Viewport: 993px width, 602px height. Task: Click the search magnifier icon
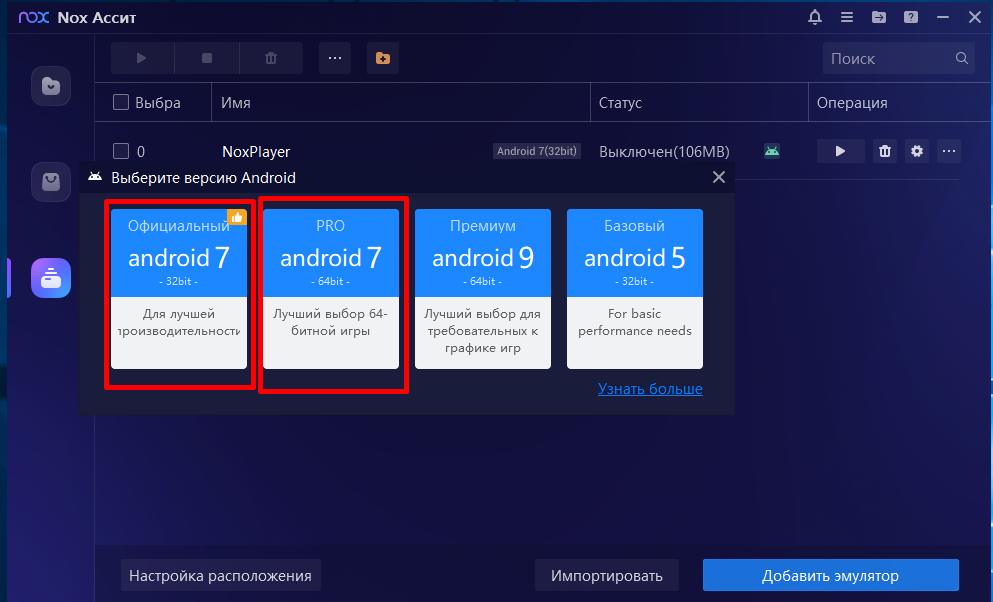961,58
